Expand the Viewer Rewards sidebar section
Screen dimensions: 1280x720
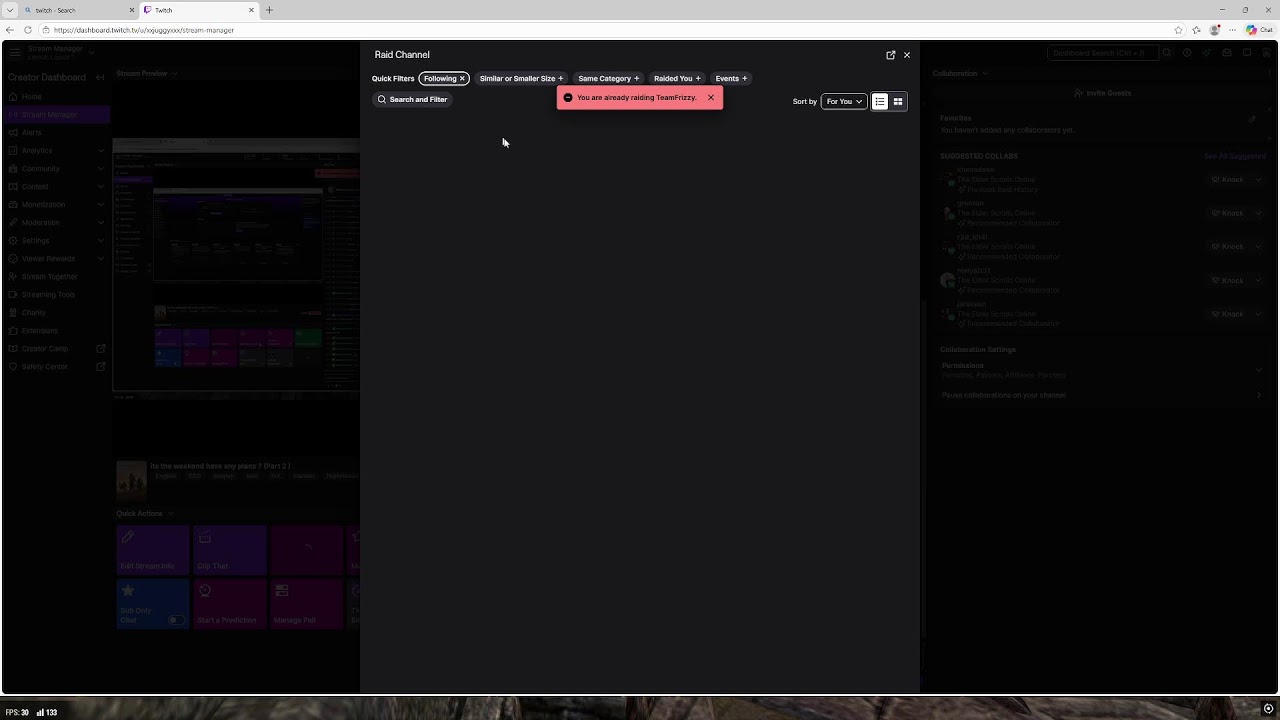pos(56,259)
